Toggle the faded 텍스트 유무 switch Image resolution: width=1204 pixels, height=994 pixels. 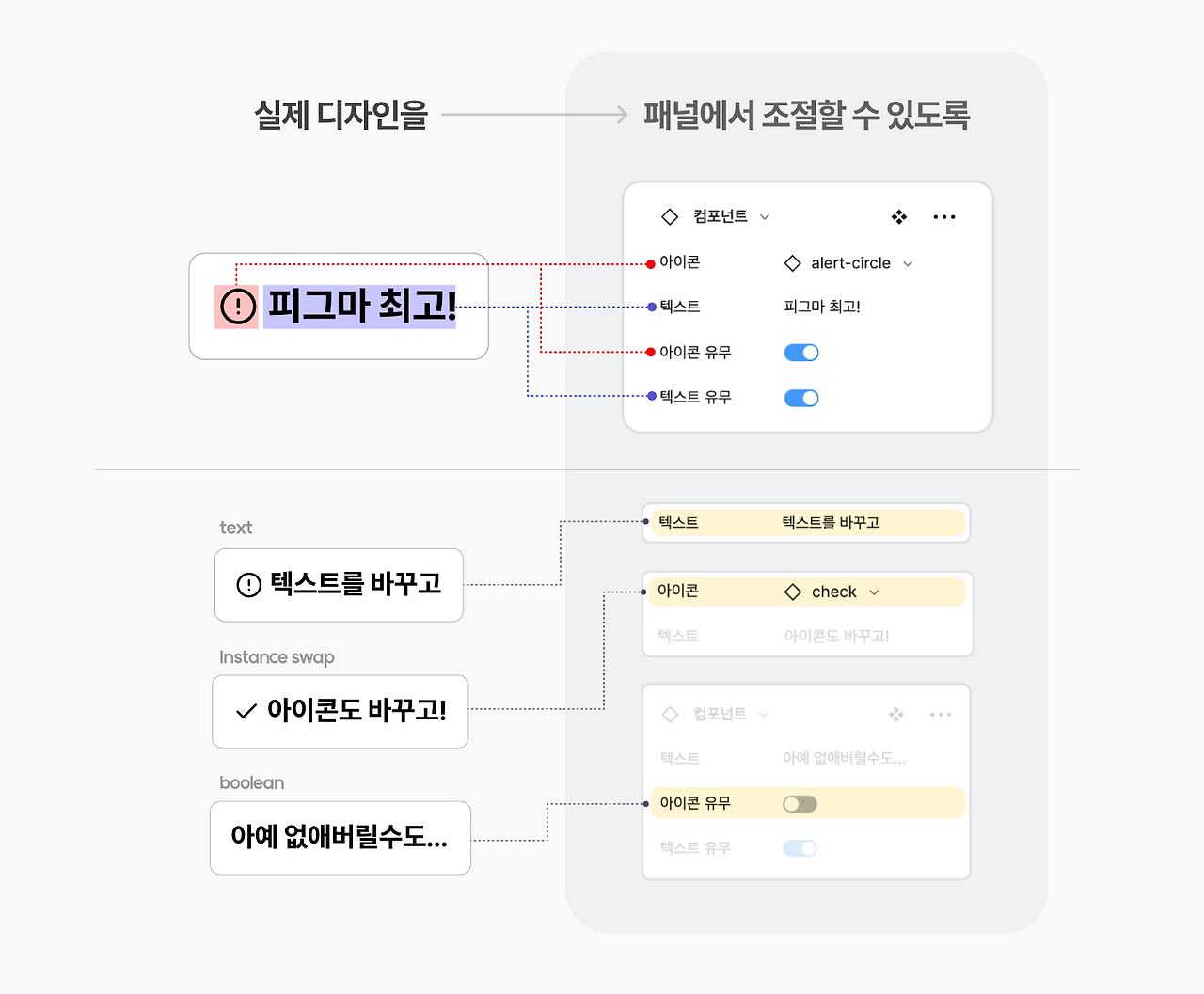point(800,848)
